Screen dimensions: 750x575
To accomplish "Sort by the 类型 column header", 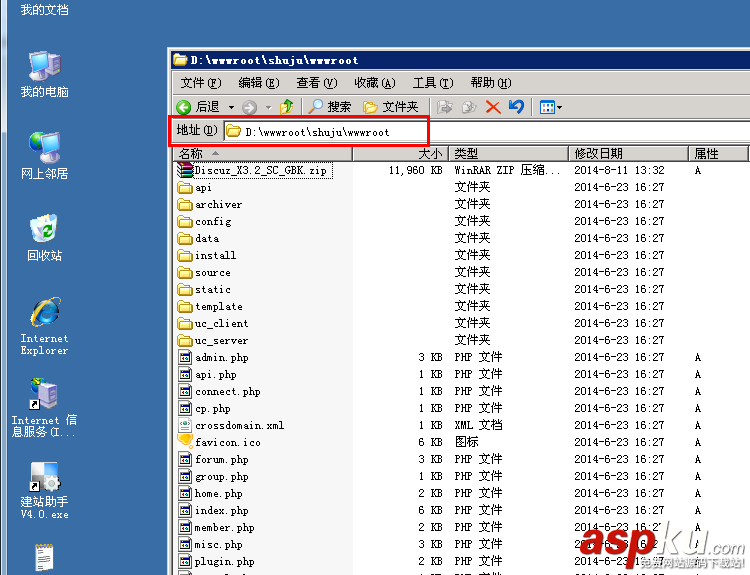I will pyautogui.click(x=508, y=154).
